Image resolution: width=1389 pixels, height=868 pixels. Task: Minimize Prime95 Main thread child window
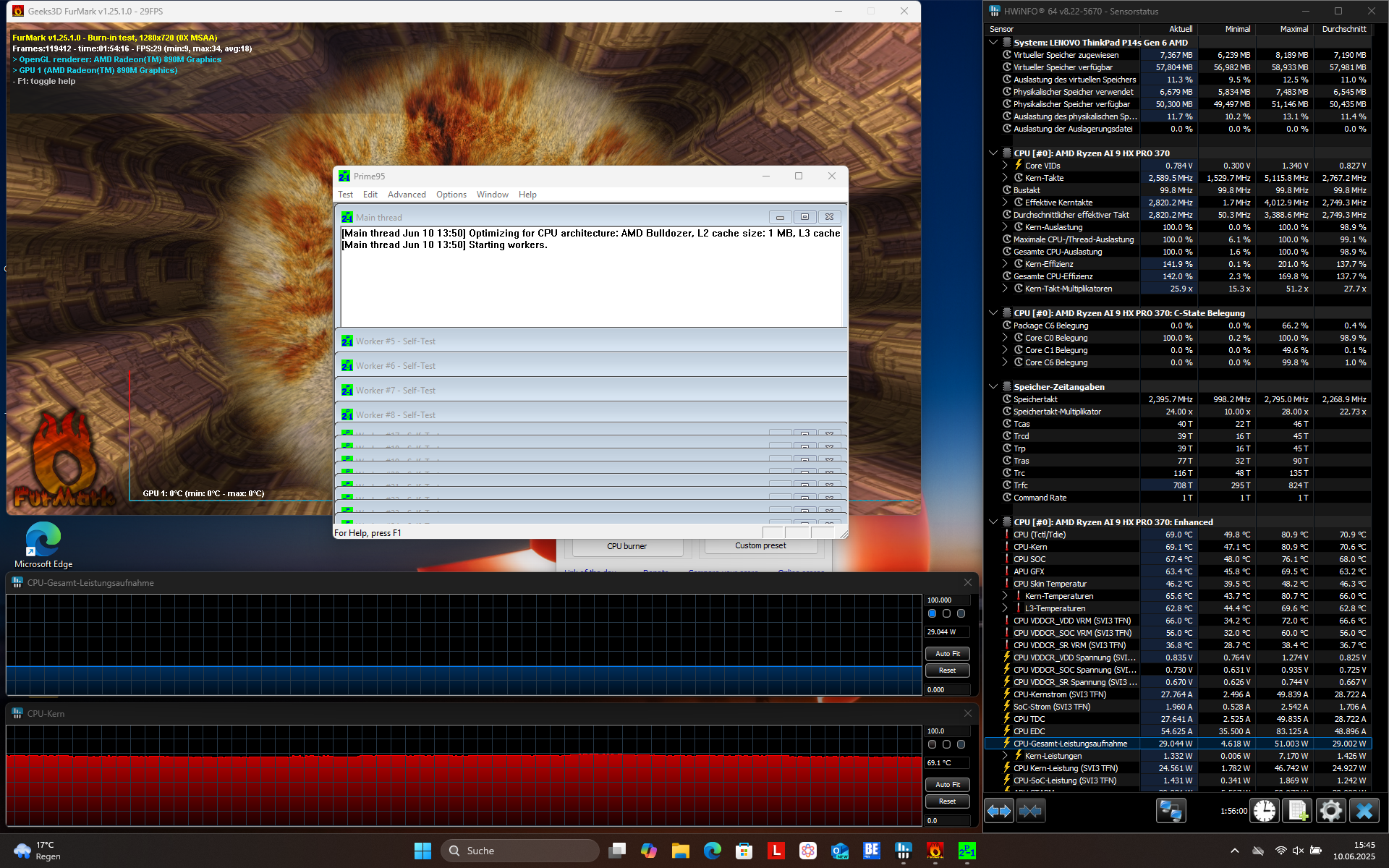(780, 217)
